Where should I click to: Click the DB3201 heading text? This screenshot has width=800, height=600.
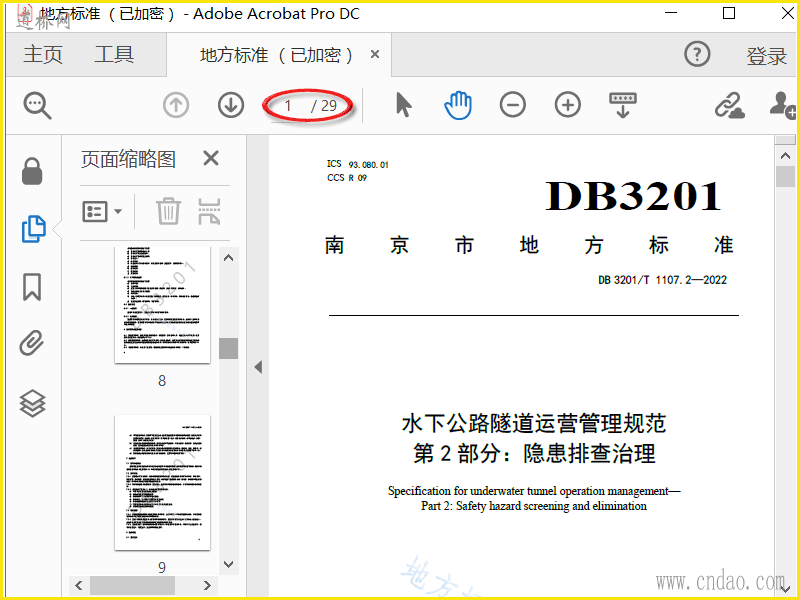tap(634, 196)
